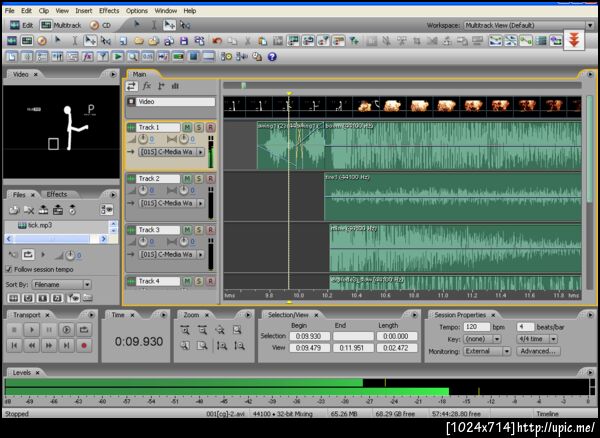
Task: Click the Advanced... button
Action: click(x=537, y=351)
